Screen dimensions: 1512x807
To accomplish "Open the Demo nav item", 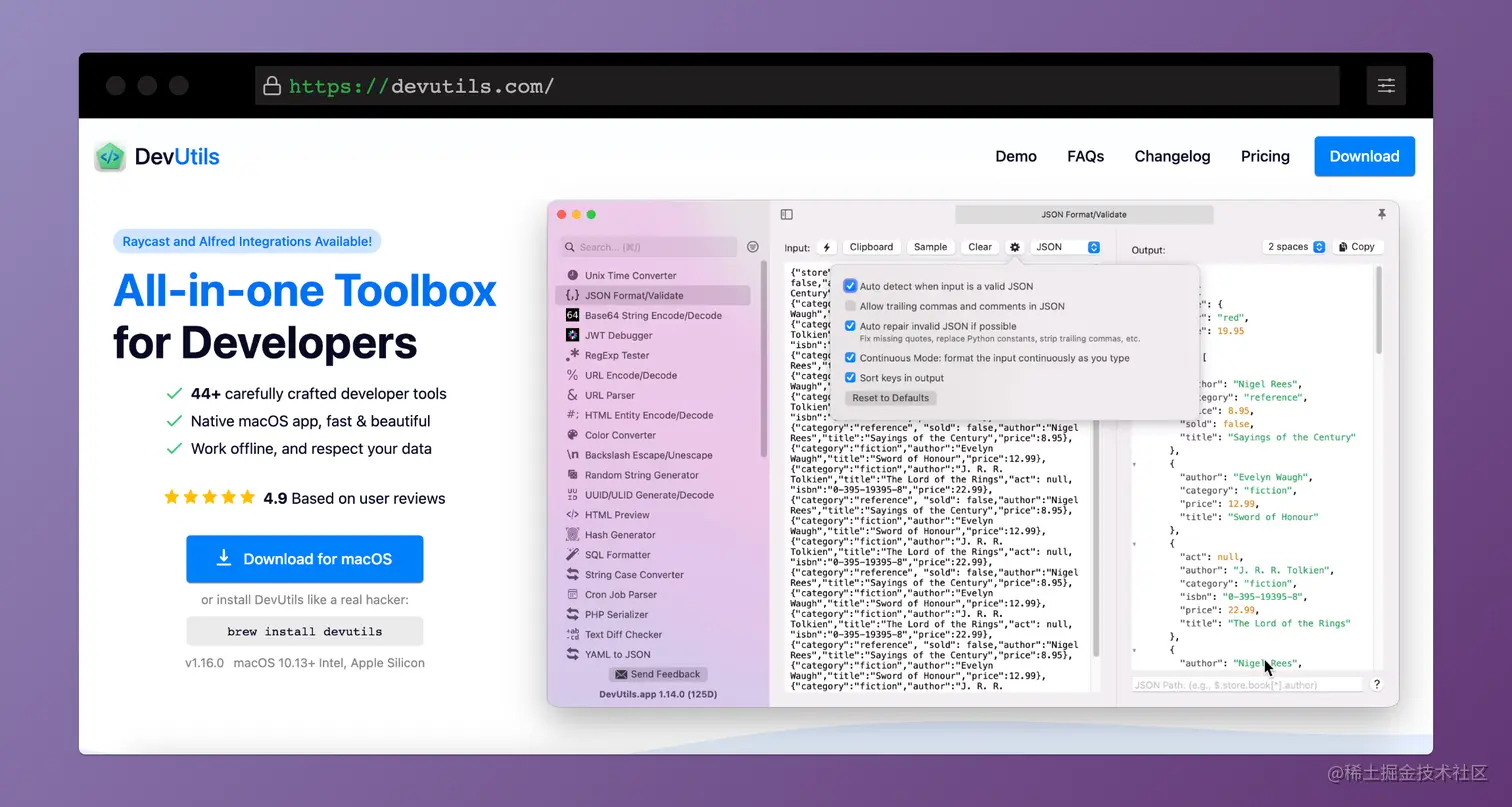I will click(1016, 156).
